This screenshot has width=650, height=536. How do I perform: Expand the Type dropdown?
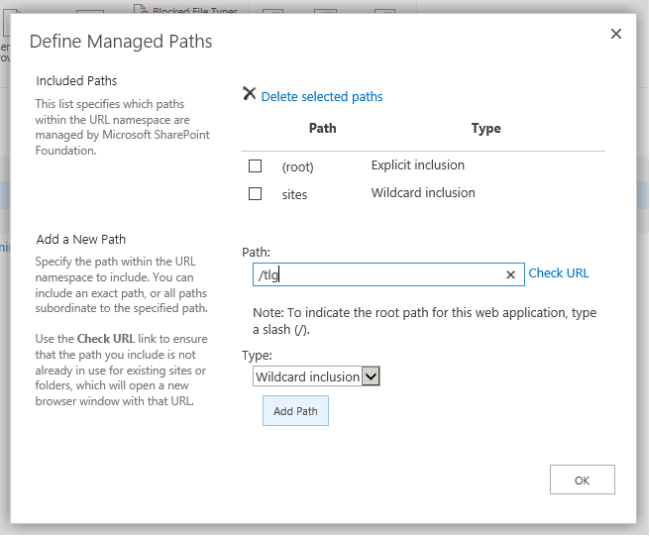click(x=371, y=377)
